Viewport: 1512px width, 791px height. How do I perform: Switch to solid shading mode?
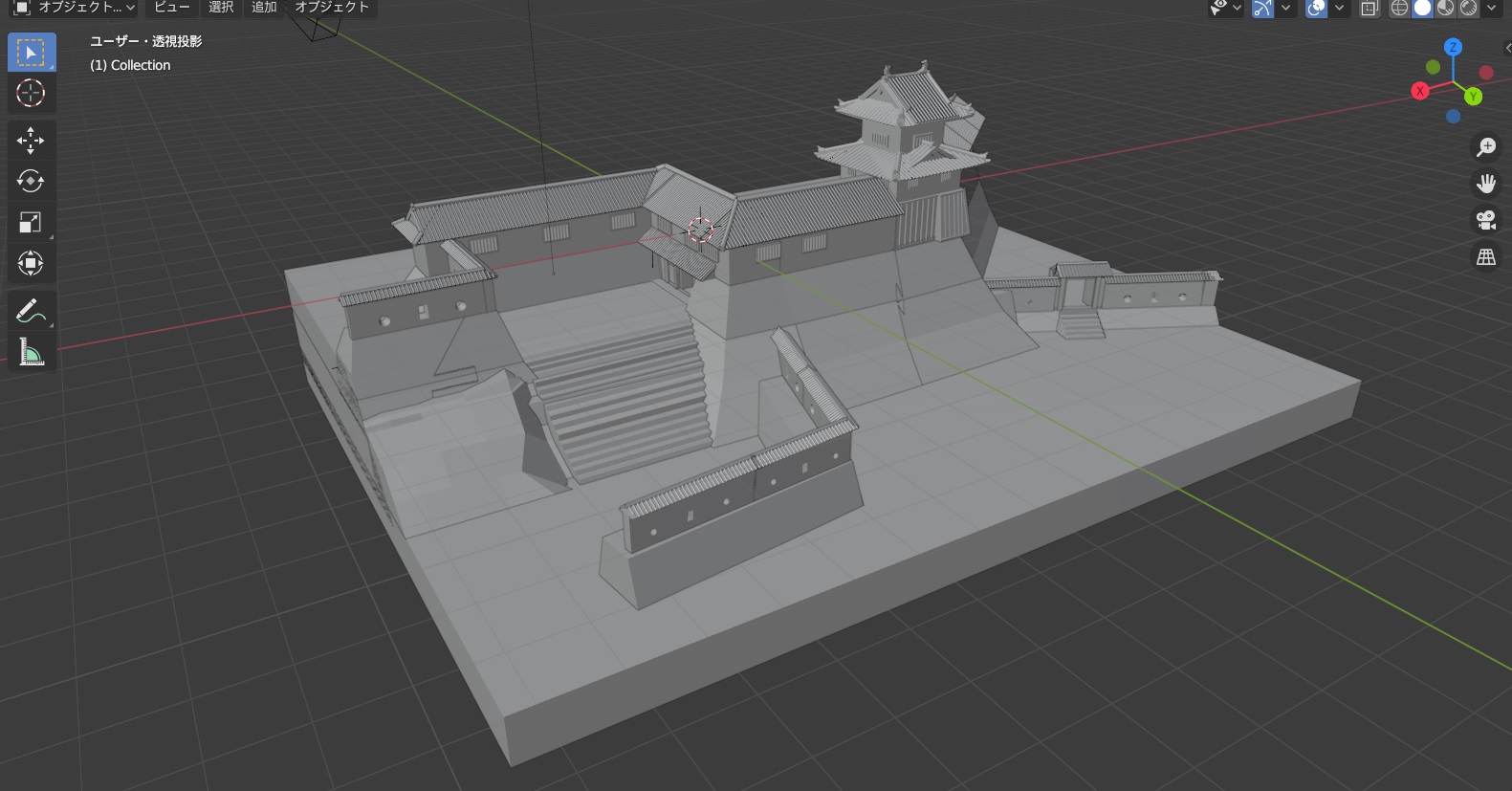[1422, 9]
